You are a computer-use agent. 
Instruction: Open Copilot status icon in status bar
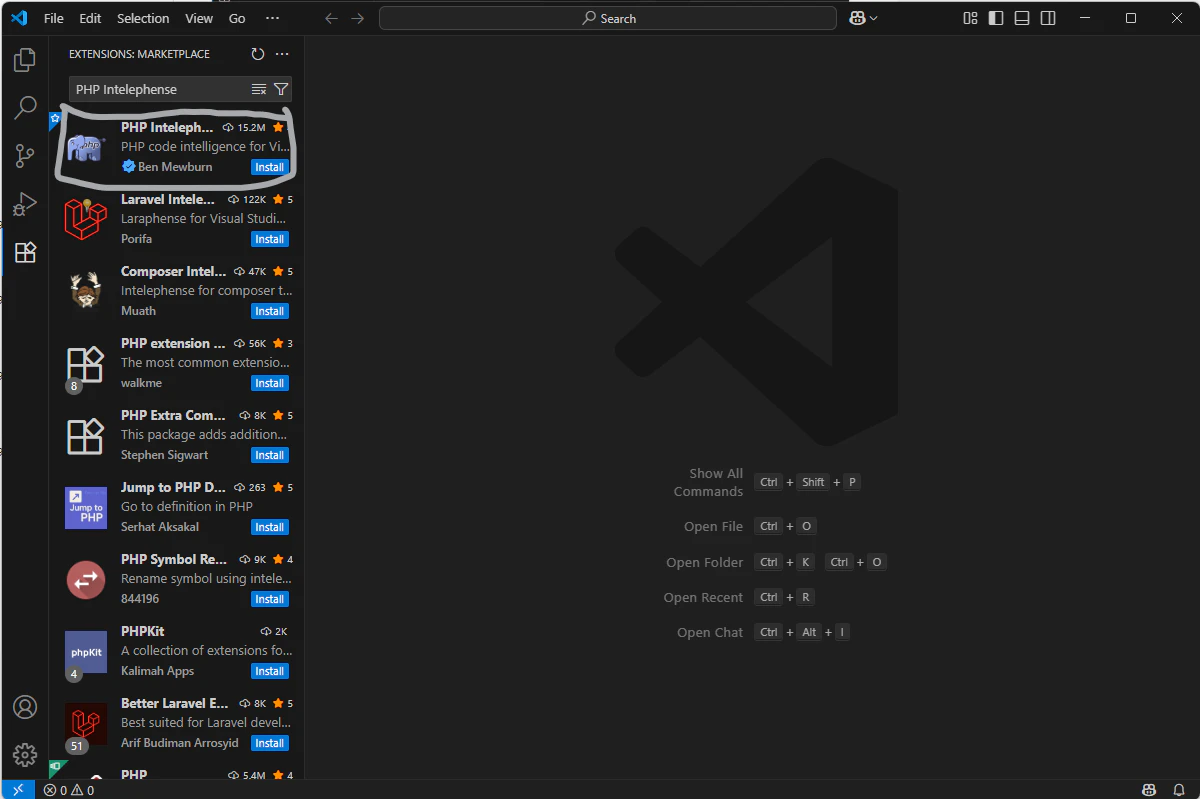[x=1150, y=790]
